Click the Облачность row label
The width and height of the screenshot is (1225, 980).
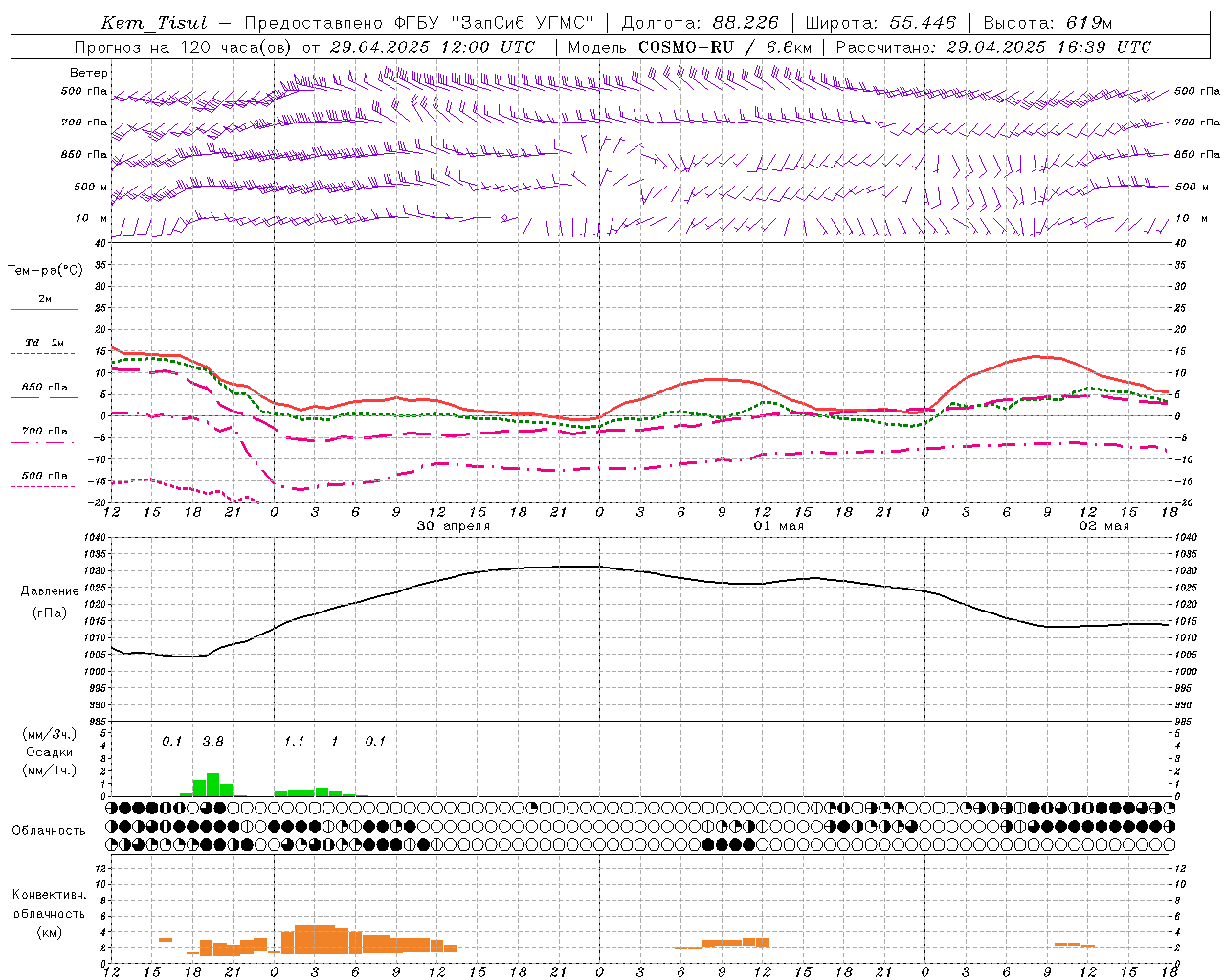pyautogui.click(x=49, y=831)
